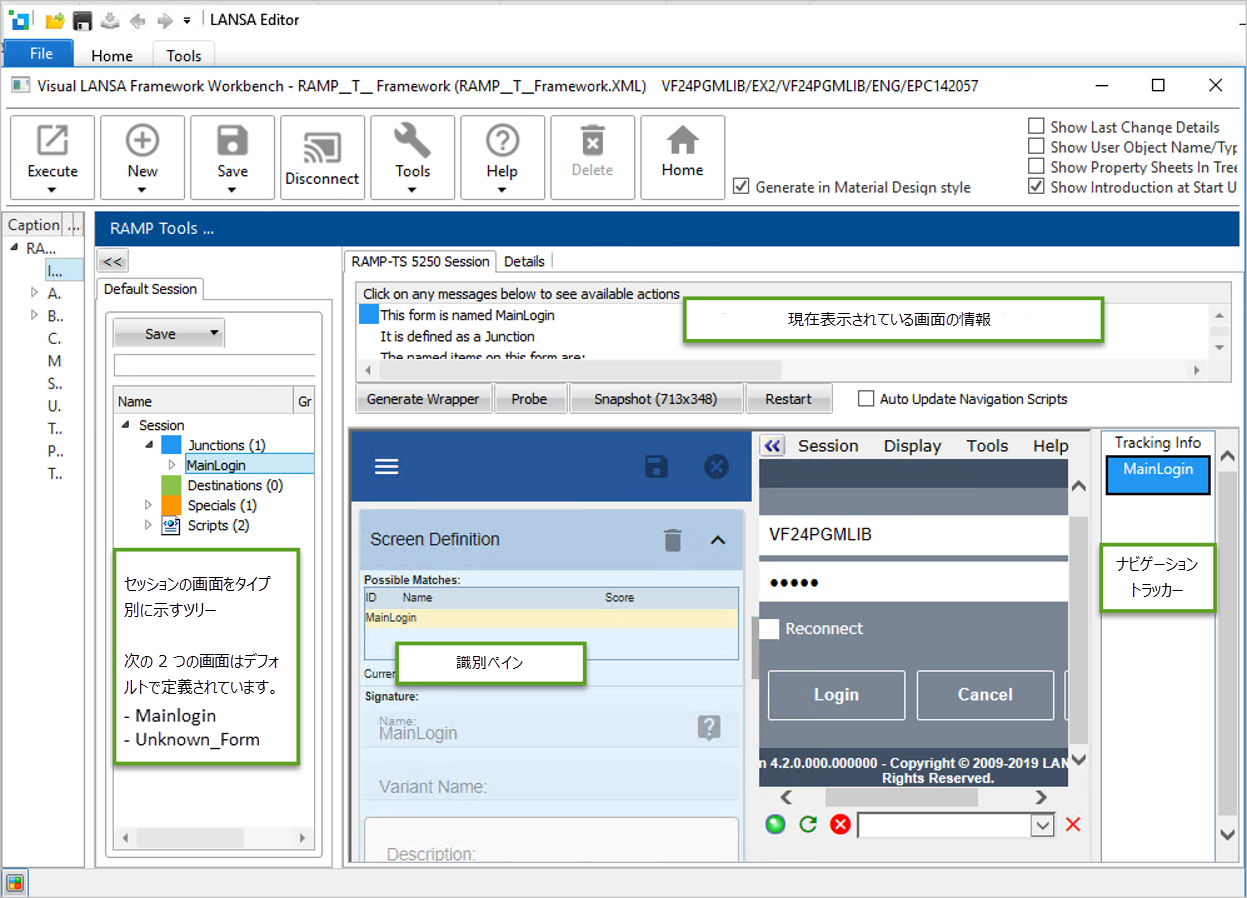Image resolution: width=1247 pixels, height=898 pixels.
Task: Expand the Specials tree node
Action: pos(150,505)
